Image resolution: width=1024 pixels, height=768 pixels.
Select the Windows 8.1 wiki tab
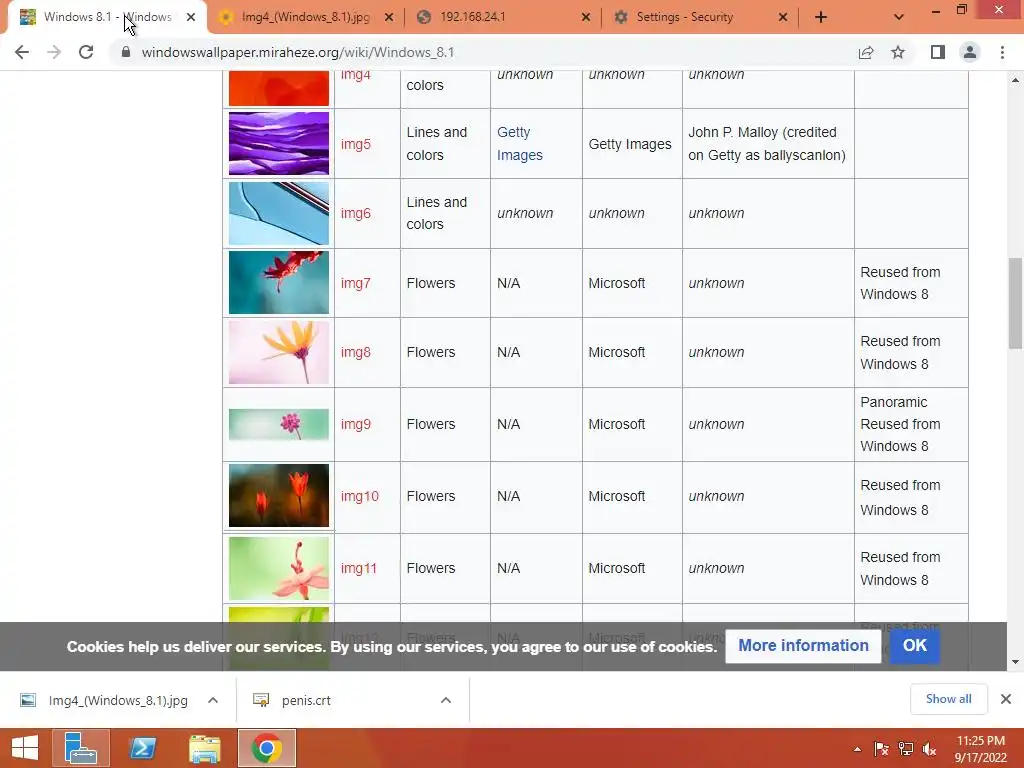[108, 17]
